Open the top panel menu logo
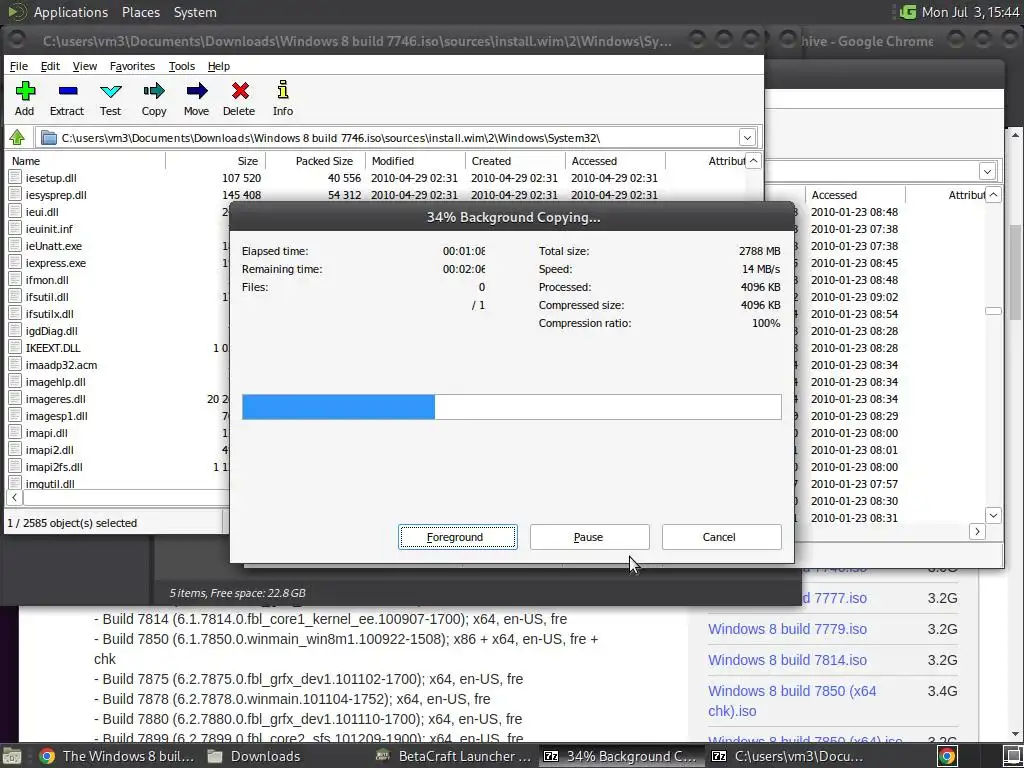Viewport: 1024px width, 768px height. tap(17, 12)
